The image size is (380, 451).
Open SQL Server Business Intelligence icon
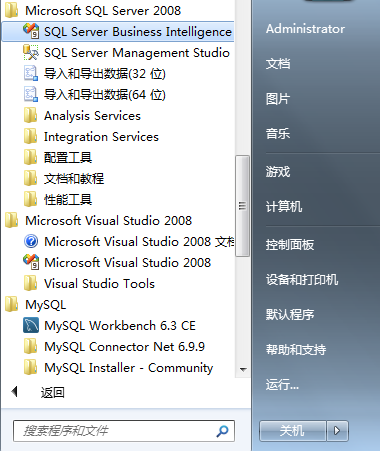(31, 31)
